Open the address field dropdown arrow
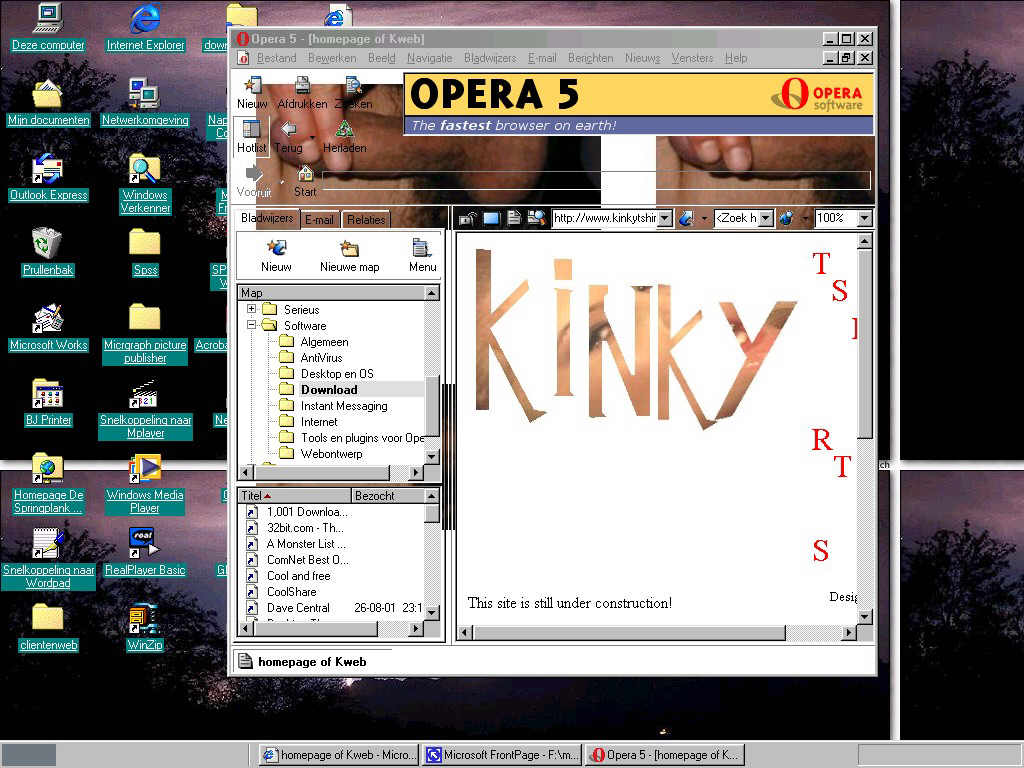Screen dimensions: 1024x768 (665, 218)
